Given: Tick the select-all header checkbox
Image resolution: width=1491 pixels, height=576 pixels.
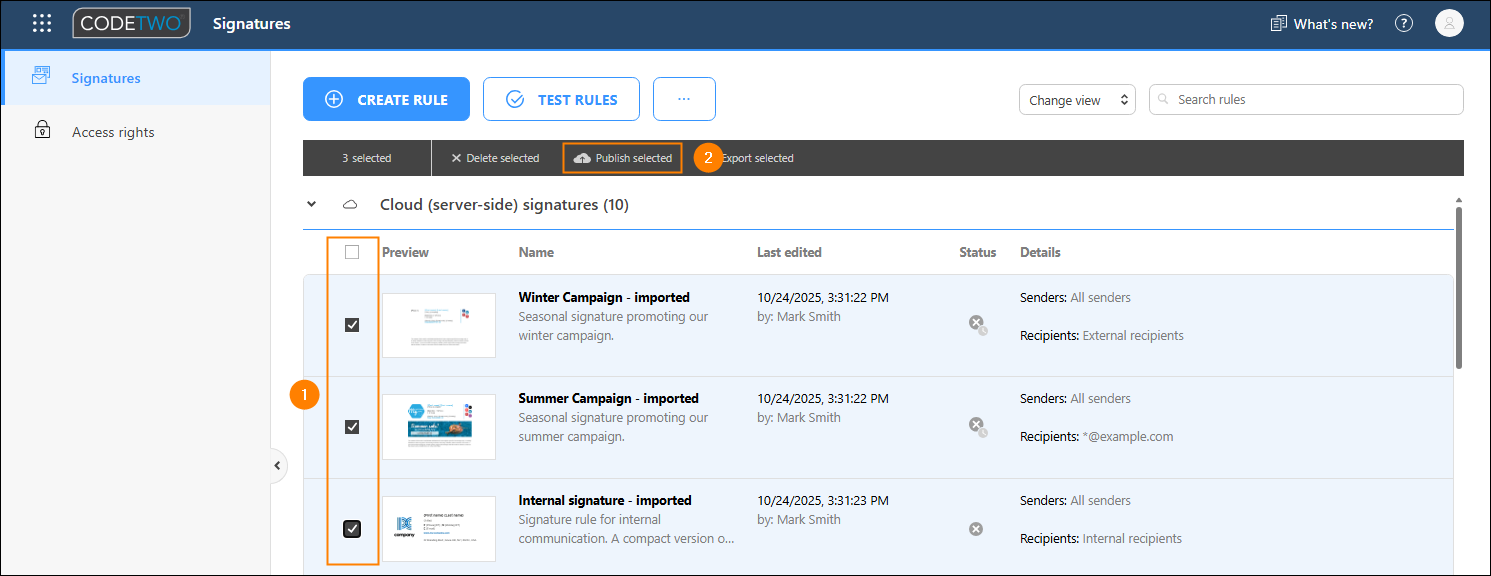Looking at the screenshot, I should [x=352, y=252].
